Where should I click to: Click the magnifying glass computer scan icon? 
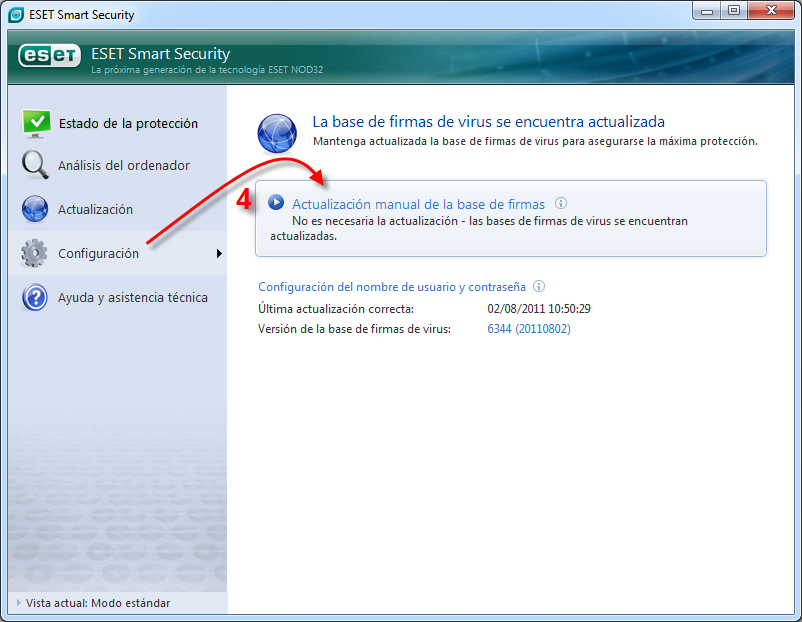(35, 165)
